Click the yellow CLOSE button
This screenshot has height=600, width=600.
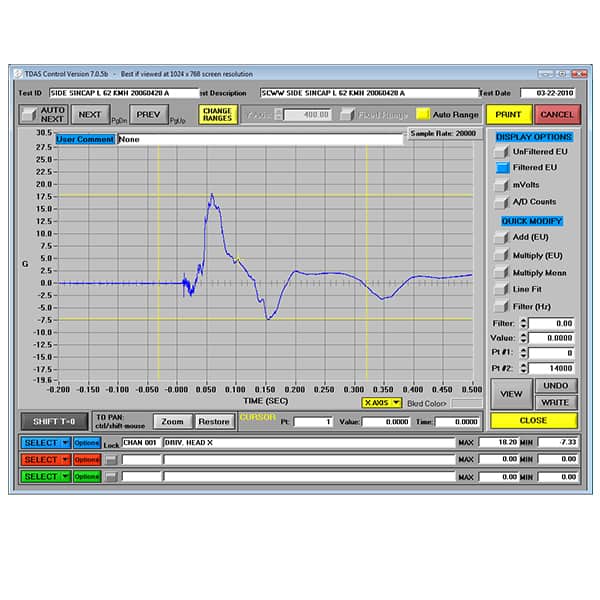pyautogui.click(x=534, y=421)
